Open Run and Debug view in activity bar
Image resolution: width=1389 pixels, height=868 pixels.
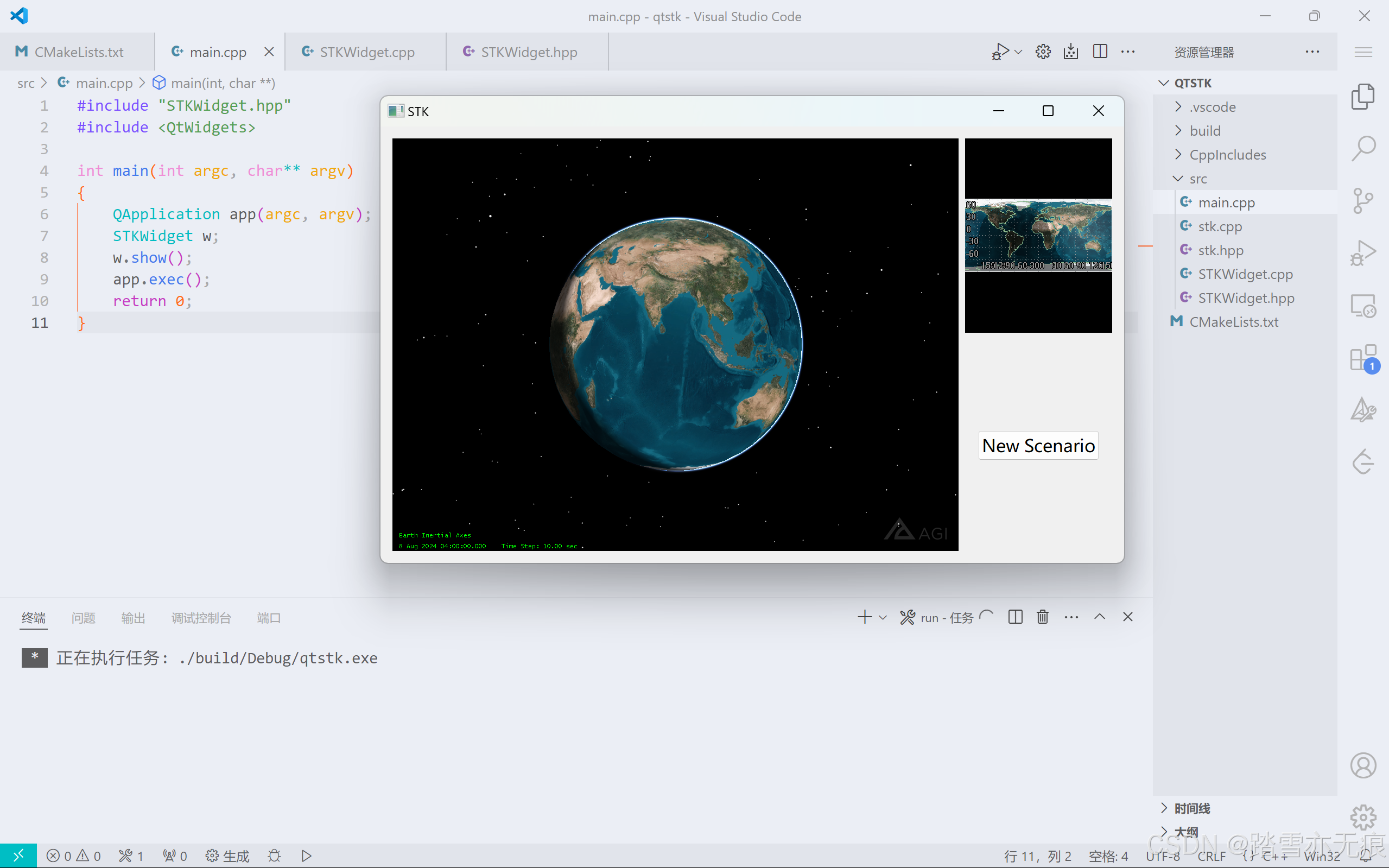click(1362, 253)
